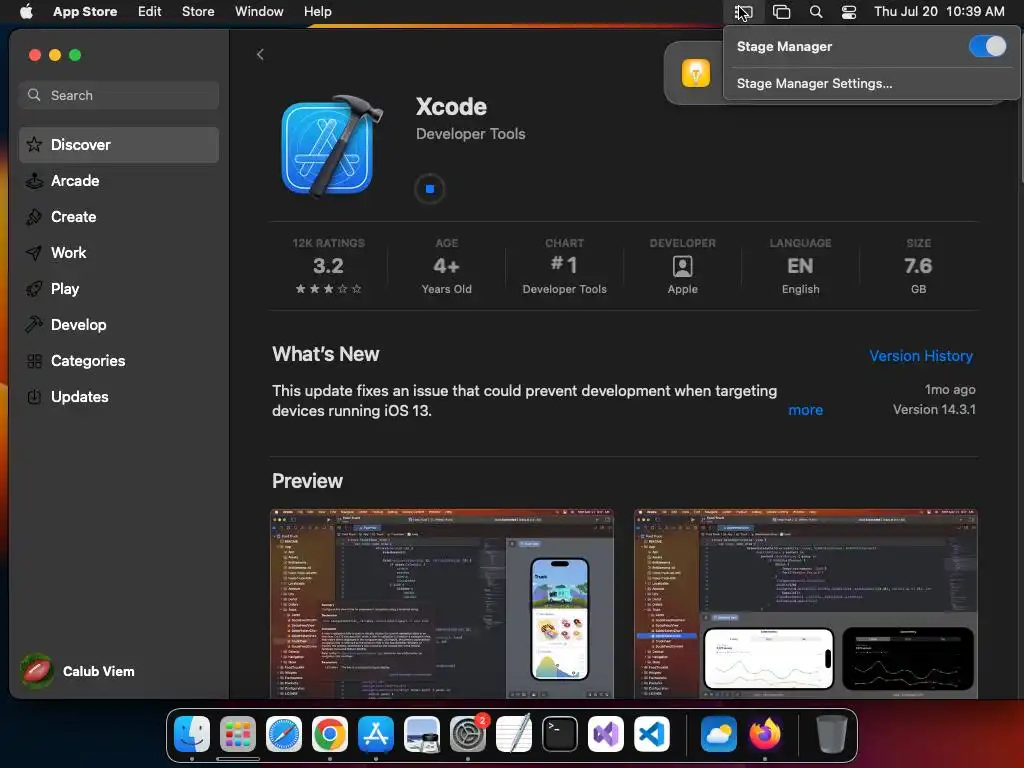Open Terminal from the Dock

pos(560,734)
